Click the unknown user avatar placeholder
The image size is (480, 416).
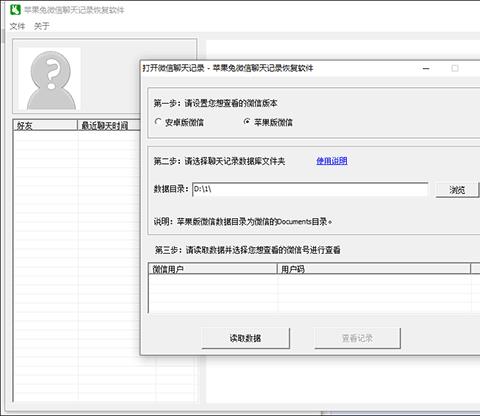50,79
